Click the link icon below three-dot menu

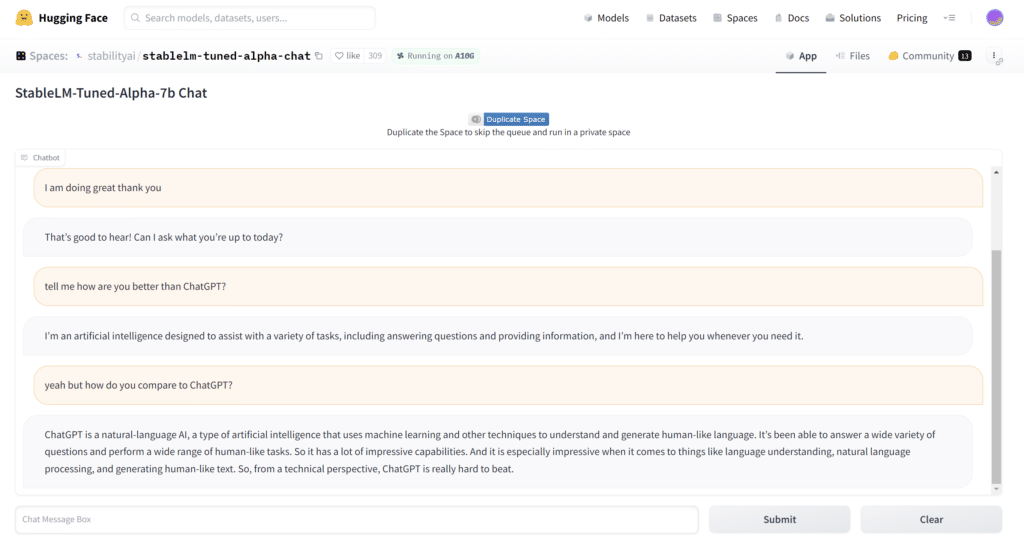[999, 62]
